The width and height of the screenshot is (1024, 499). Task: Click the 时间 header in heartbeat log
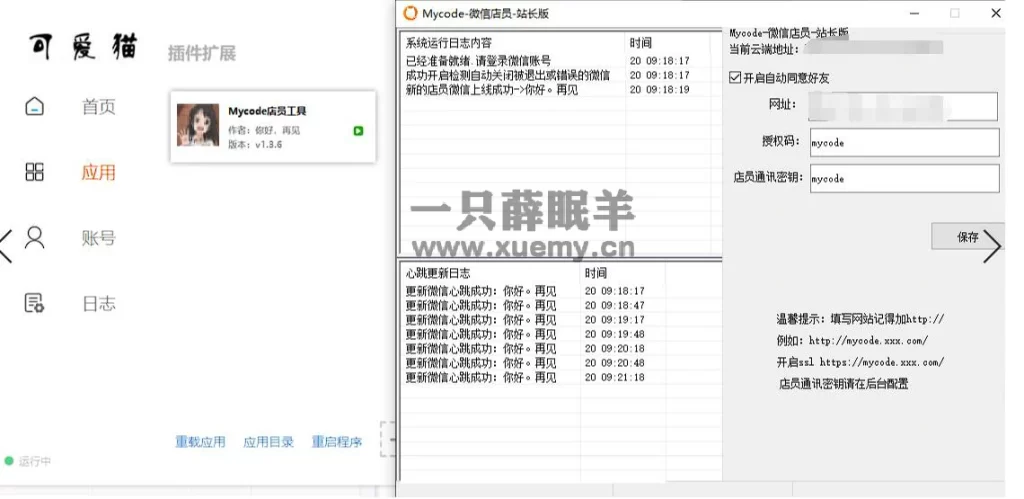[x=596, y=272]
